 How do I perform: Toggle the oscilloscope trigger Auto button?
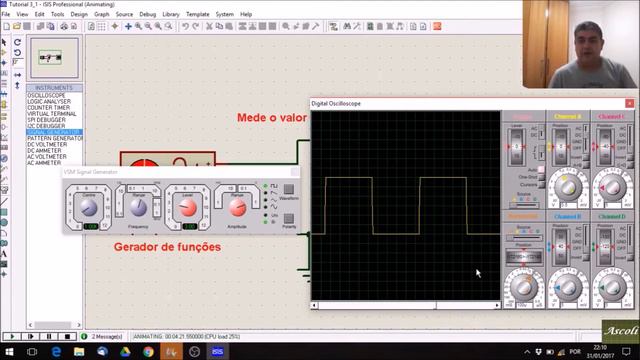[541, 169]
